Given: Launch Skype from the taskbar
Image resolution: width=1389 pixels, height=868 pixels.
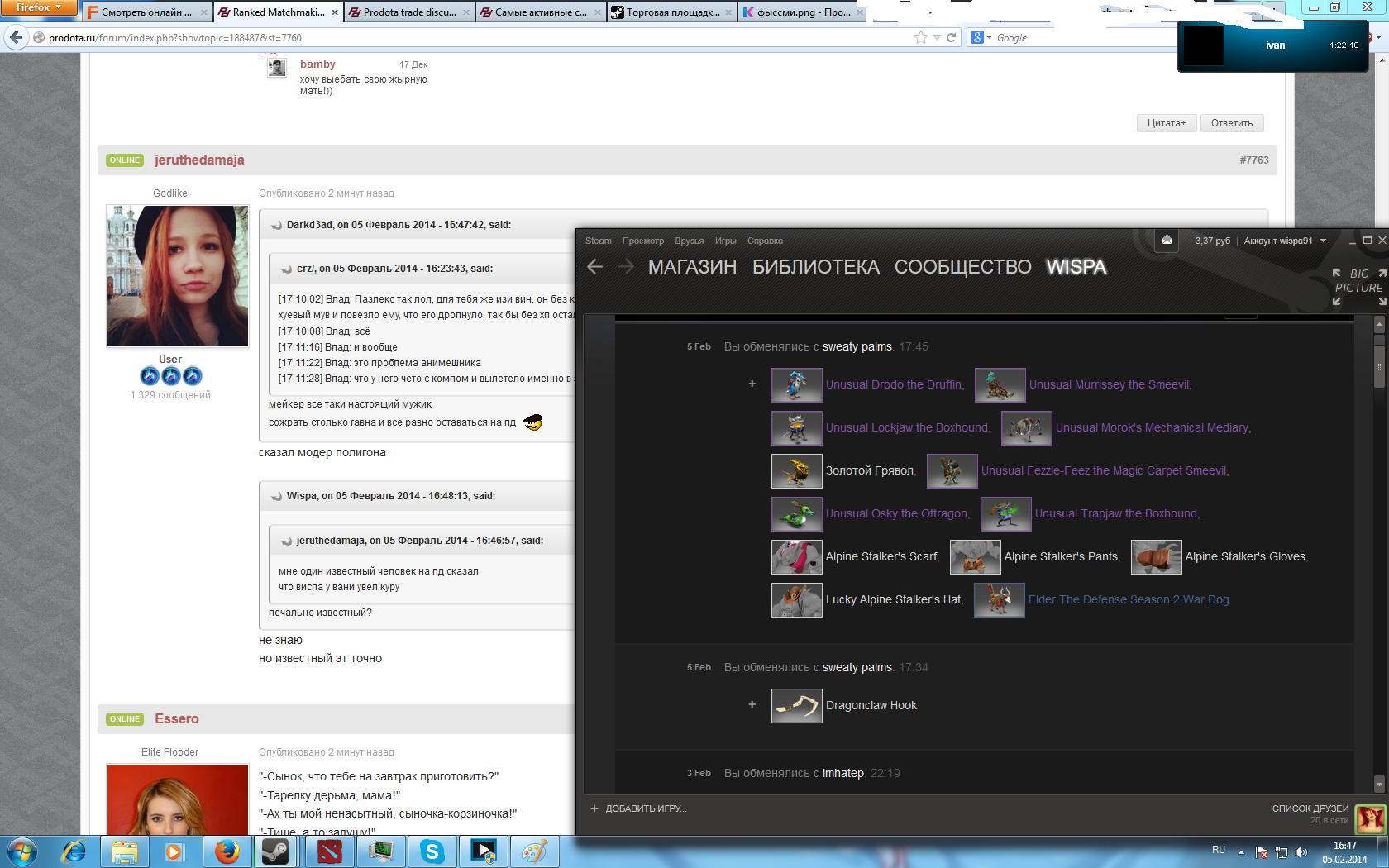Looking at the screenshot, I should (x=432, y=851).
